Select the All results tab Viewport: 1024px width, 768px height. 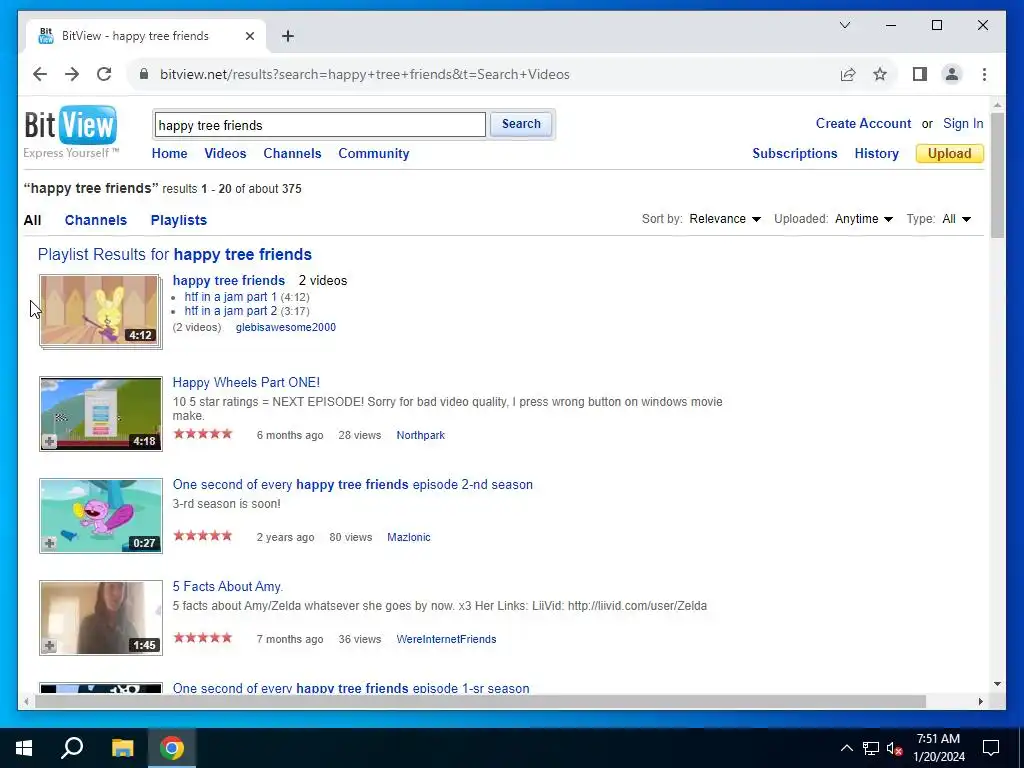pos(33,220)
